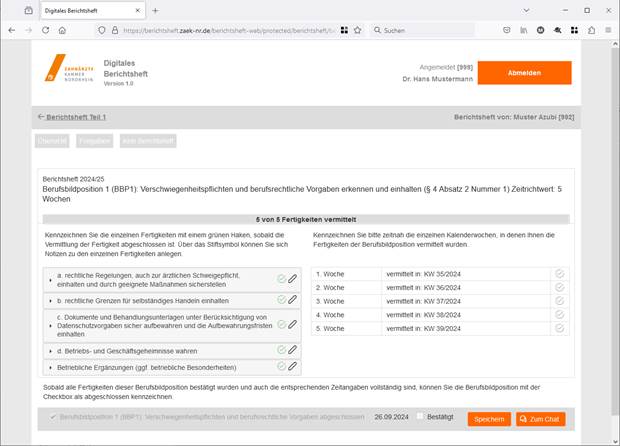Viewport: 620px width, 446px height.
Task: Click the name Dr. Hans Mustermann
Action: pyautogui.click(x=437, y=79)
